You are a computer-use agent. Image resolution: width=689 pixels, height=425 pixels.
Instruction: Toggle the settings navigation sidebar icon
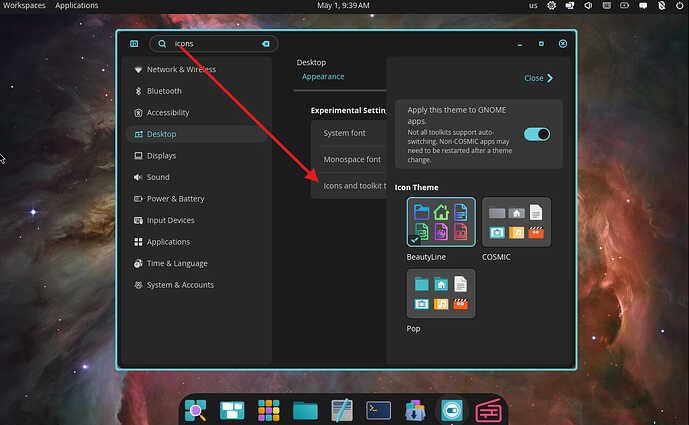click(x=134, y=44)
